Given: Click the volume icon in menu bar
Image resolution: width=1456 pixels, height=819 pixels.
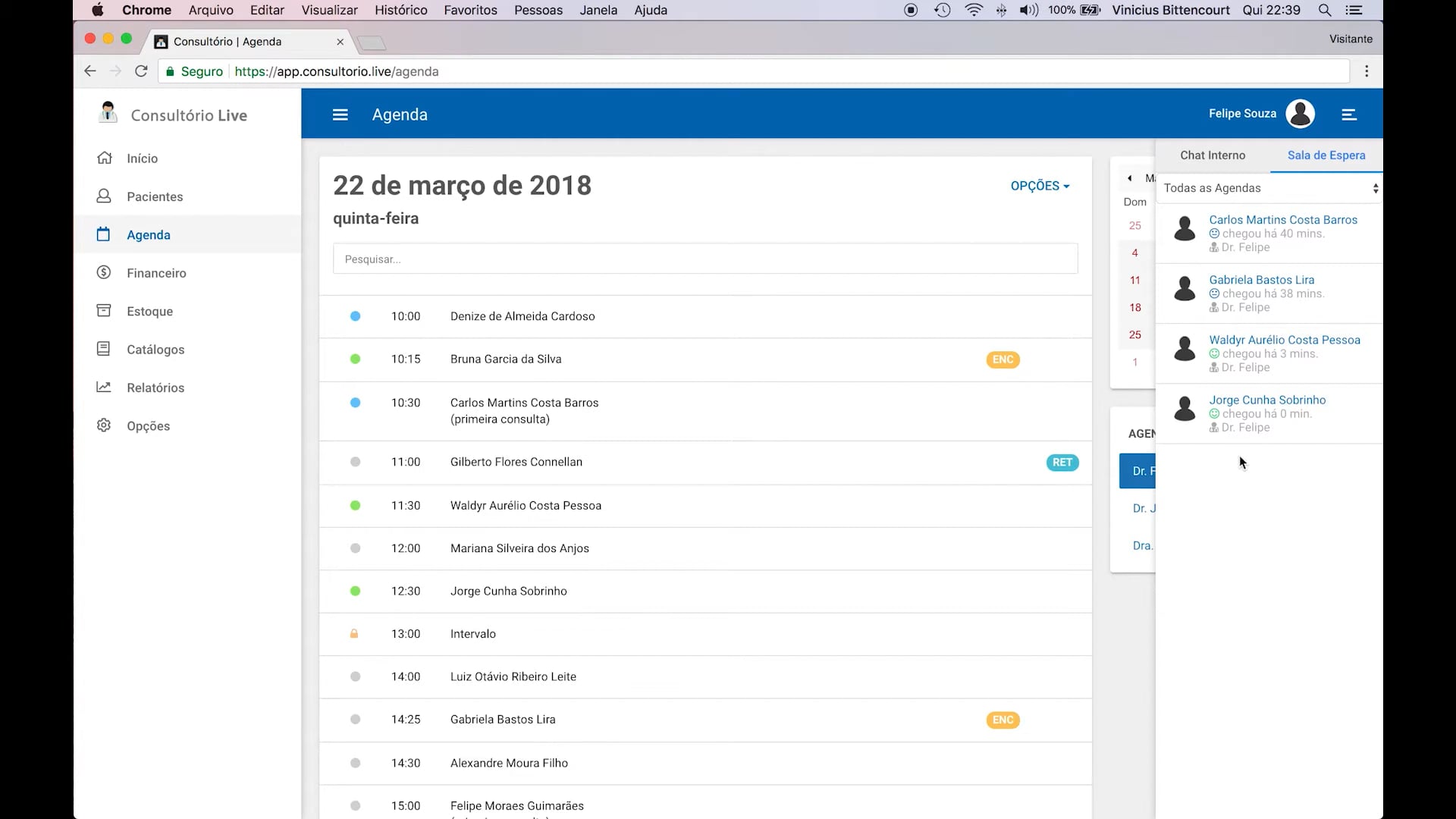Looking at the screenshot, I should pyautogui.click(x=1028, y=10).
